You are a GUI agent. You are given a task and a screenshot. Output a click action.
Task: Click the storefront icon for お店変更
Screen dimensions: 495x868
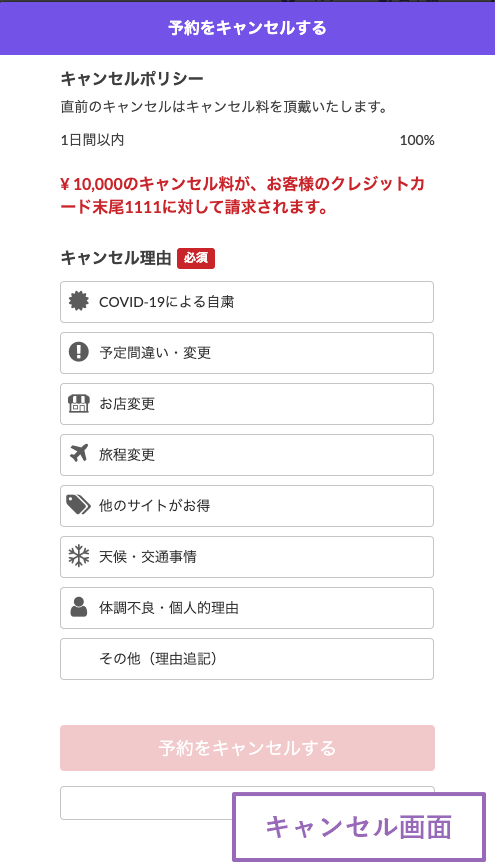79,404
